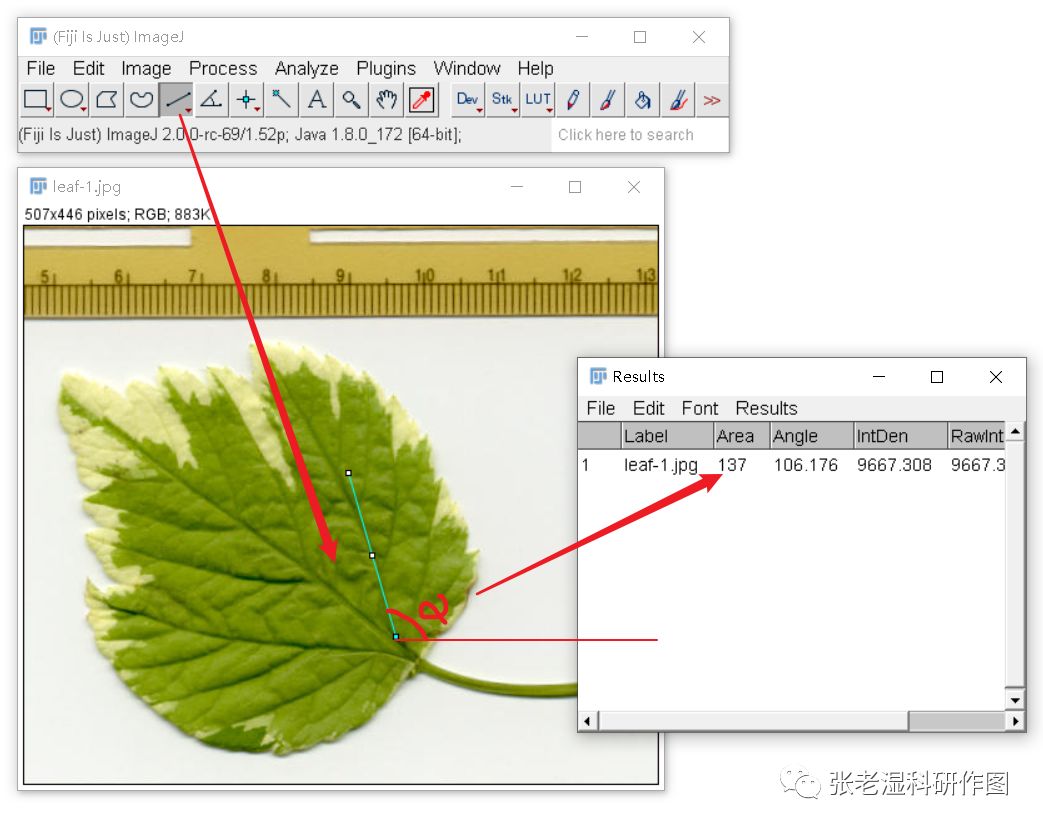Screen dimensions: 1043x829
Task: Click the RawInt column header
Action: (x=976, y=436)
